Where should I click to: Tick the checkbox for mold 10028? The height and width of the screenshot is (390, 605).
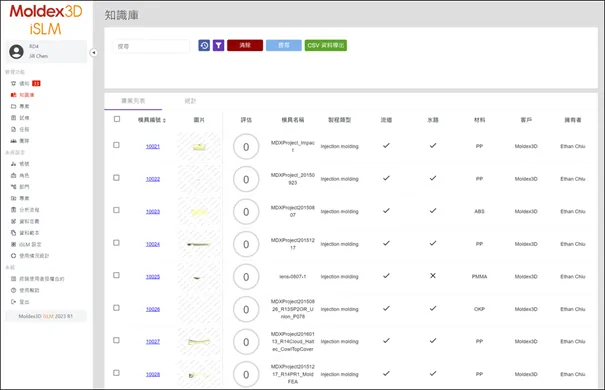pyautogui.click(x=116, y=373)
